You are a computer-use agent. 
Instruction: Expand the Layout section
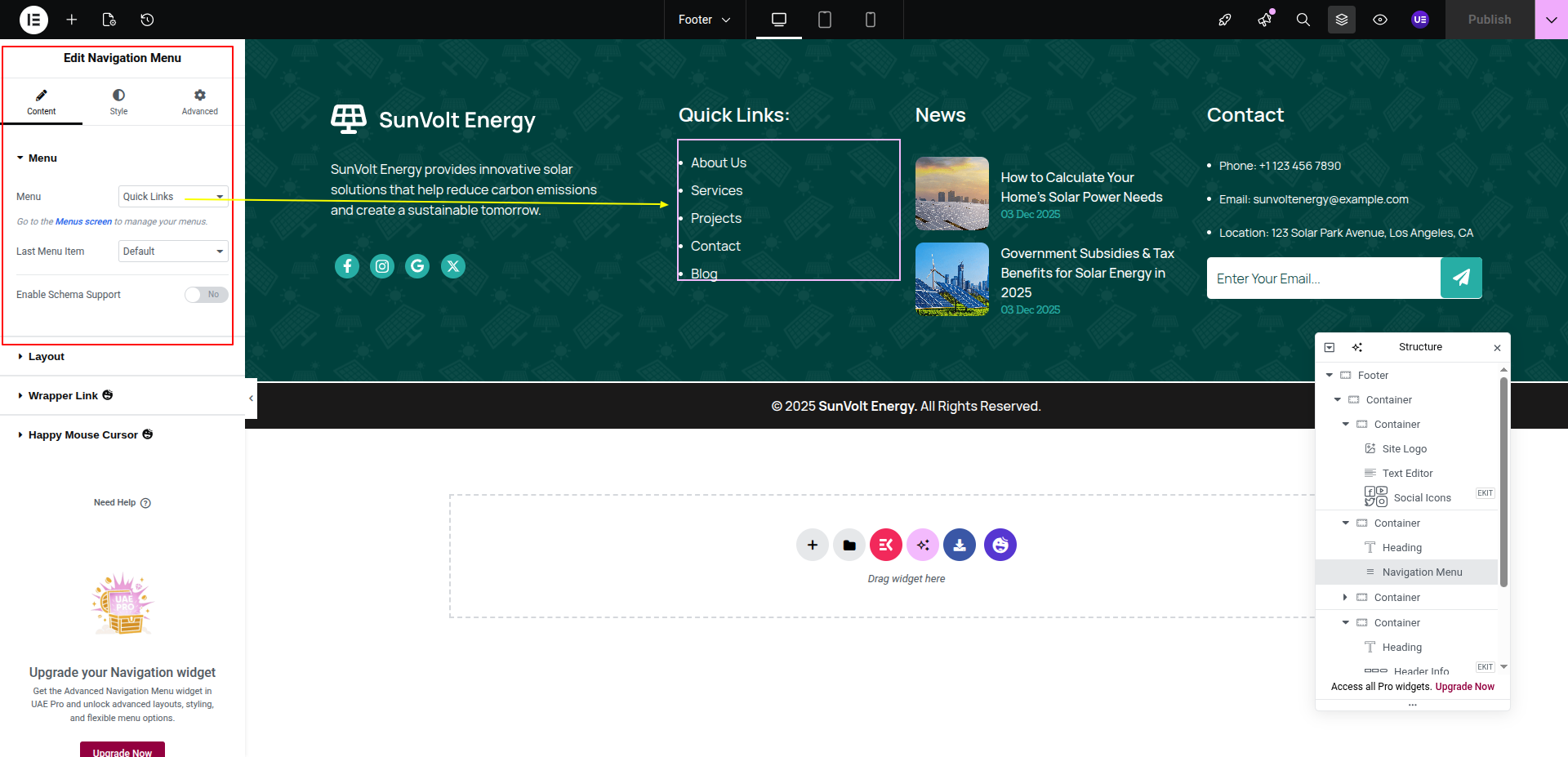[47, 357]
